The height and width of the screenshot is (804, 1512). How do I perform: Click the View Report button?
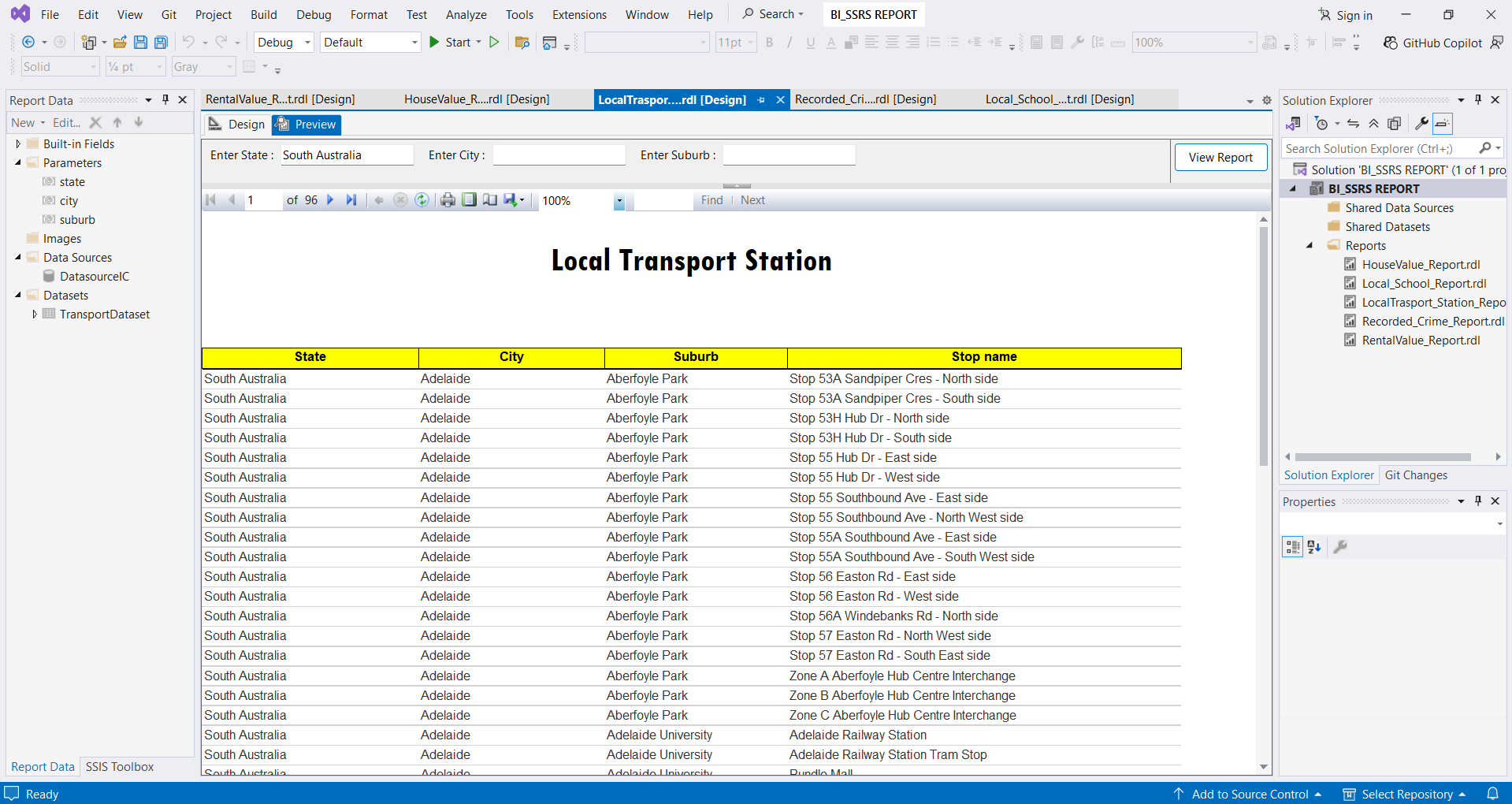[1220, 158]
